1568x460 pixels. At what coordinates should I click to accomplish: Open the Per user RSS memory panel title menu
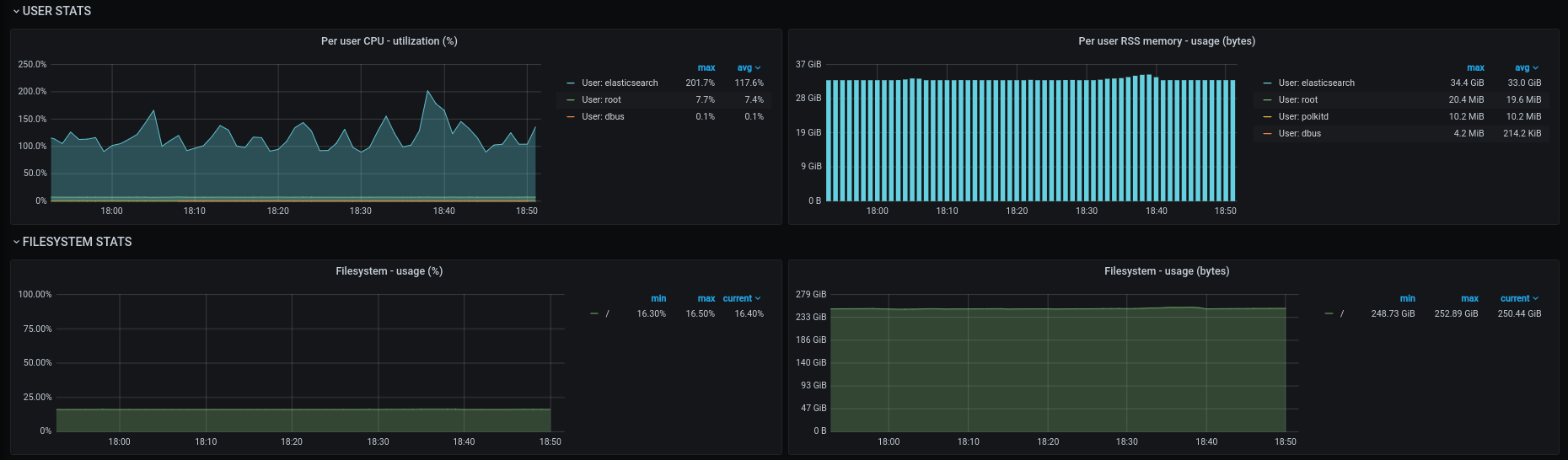pyautogui.click(x=1166, y=41)
